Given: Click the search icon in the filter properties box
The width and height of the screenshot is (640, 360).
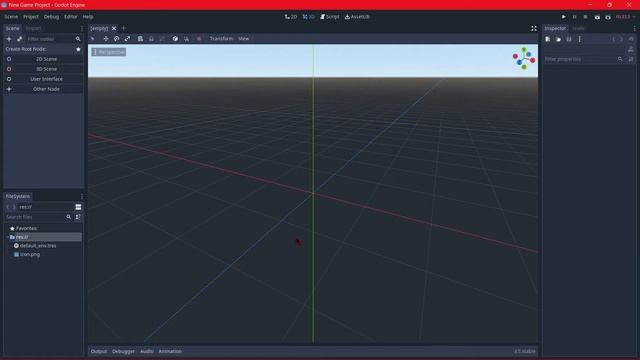Looking at the screenshot, I should (620, 59).
